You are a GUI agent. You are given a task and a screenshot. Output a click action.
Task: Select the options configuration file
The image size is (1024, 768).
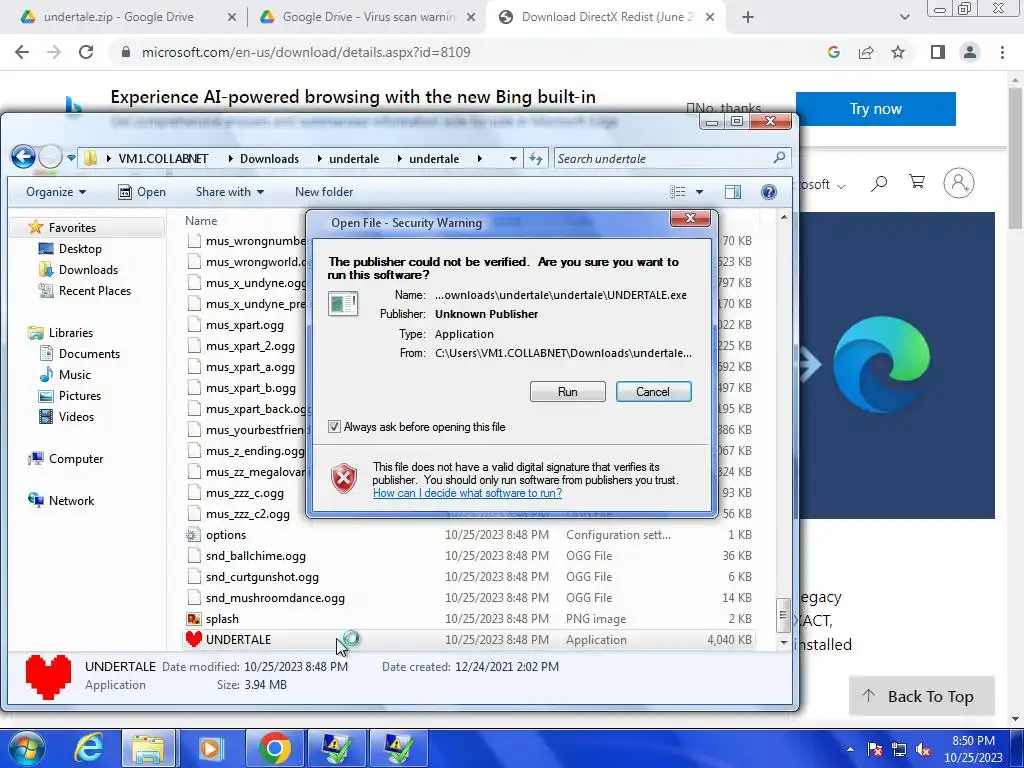coord(469,535)
